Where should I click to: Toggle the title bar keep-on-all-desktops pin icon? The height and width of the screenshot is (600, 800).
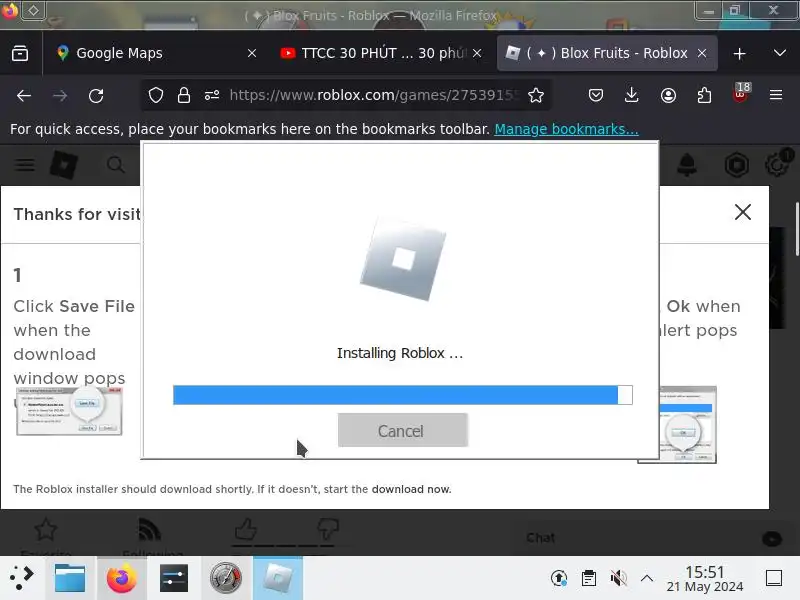click(33, 11)
